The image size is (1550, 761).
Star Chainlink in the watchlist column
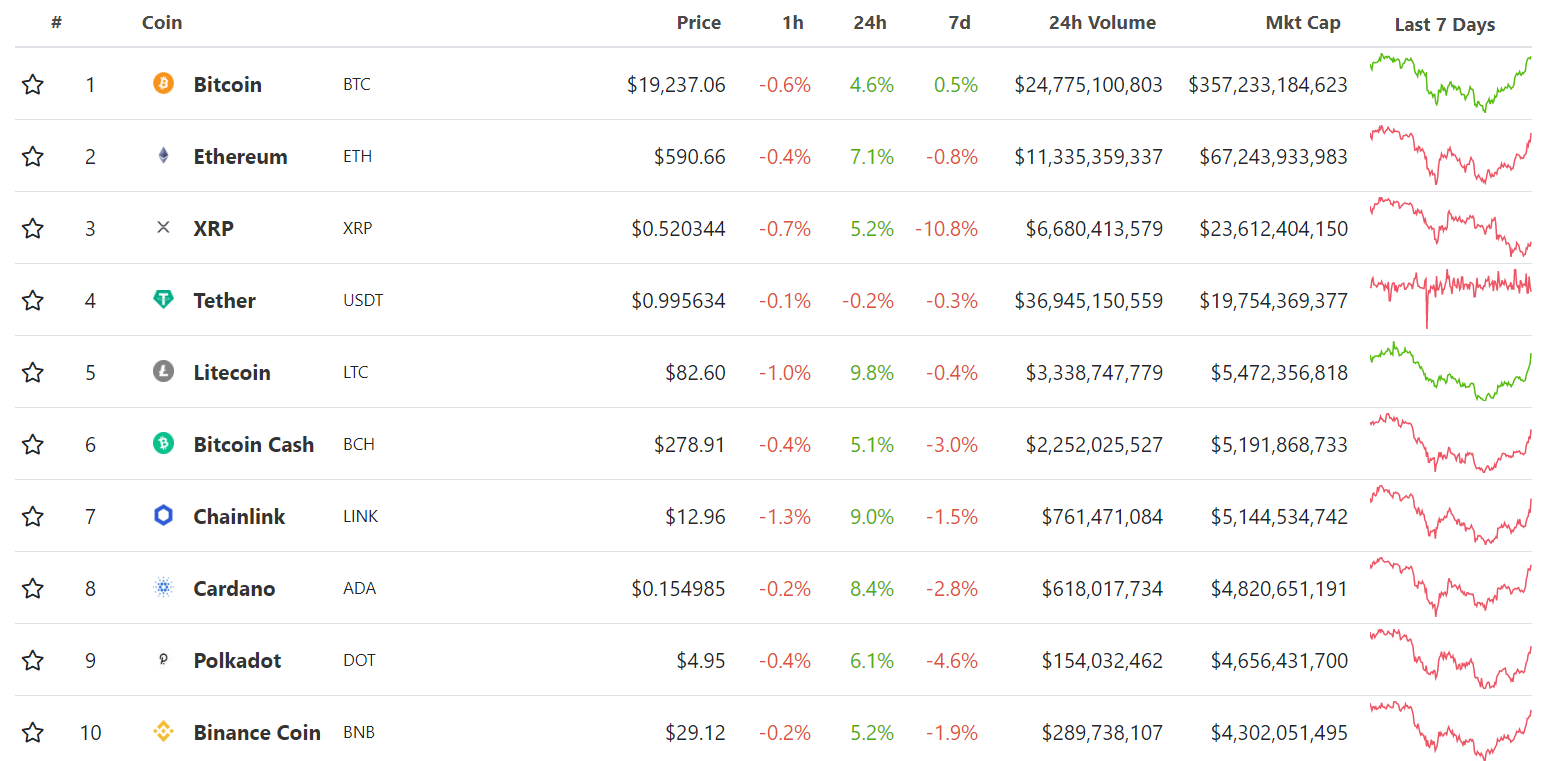click(33, 516)
